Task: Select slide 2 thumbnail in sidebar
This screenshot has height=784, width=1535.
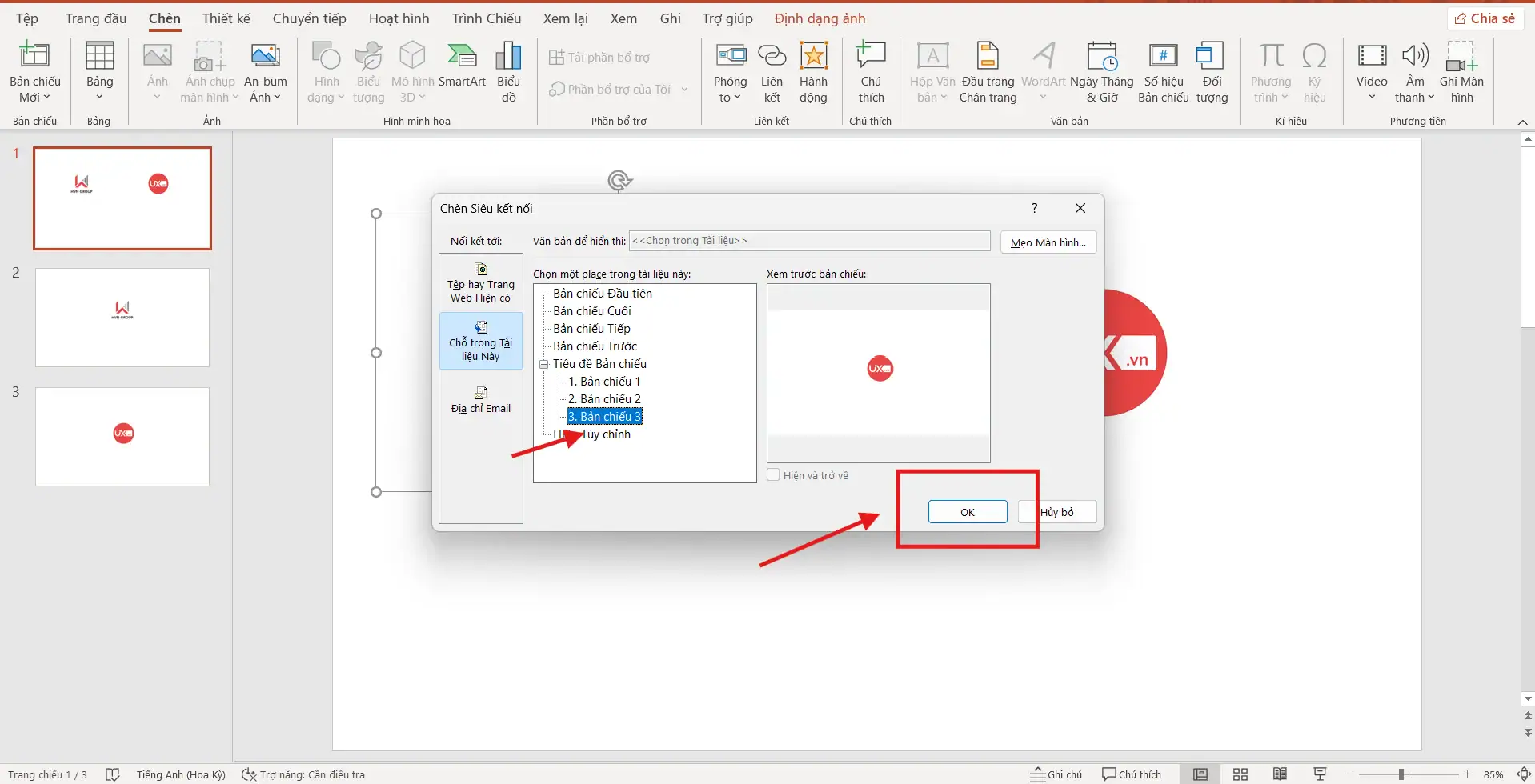Action: 121,317
